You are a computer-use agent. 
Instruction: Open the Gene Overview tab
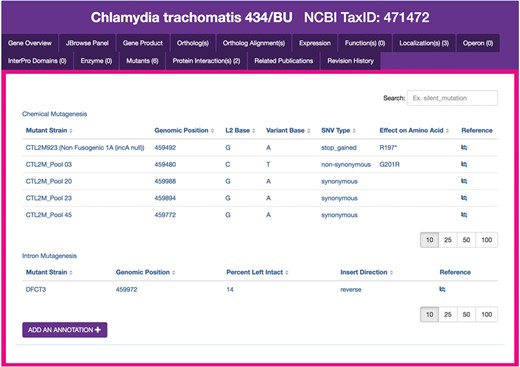tap(30, 43)
